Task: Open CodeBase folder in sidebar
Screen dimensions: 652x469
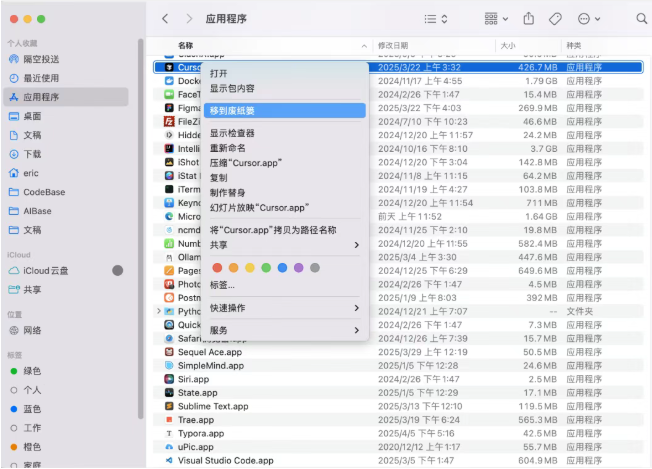Action: tap(66, 192)
